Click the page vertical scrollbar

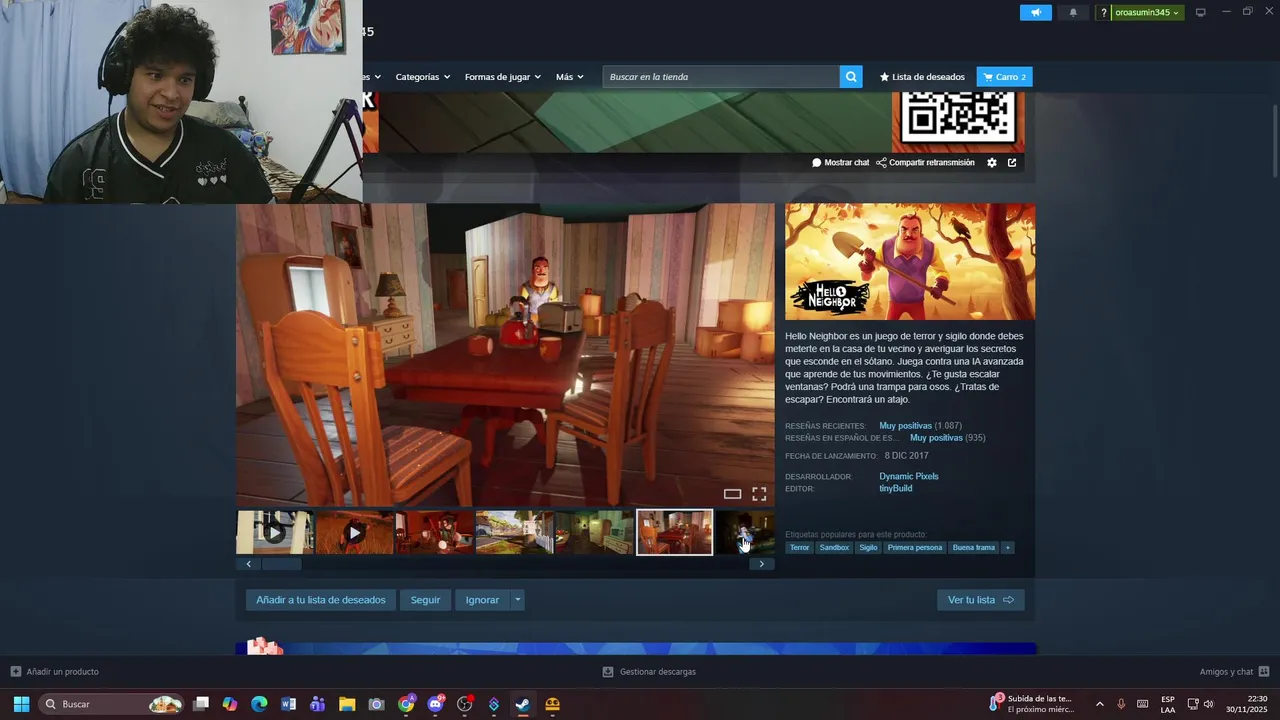(1275, 140)
